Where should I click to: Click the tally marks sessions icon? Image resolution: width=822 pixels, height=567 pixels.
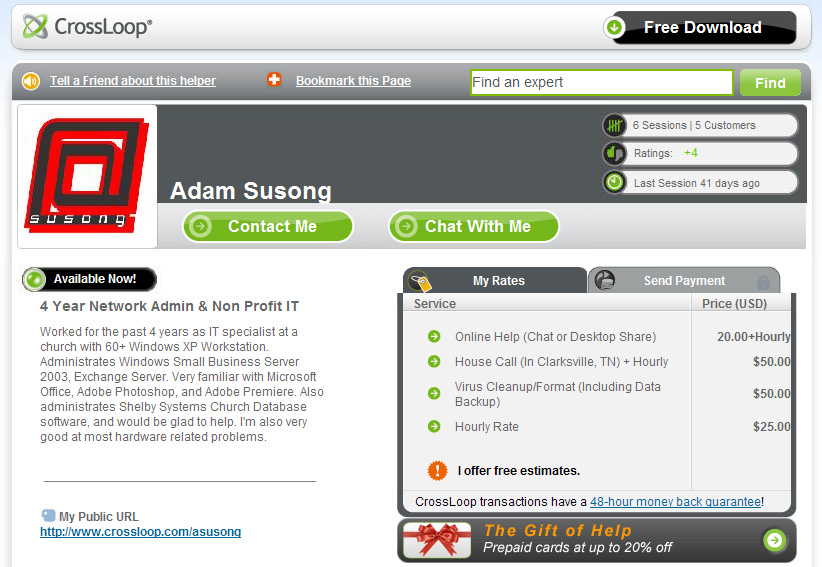click(x=614, y=125)
